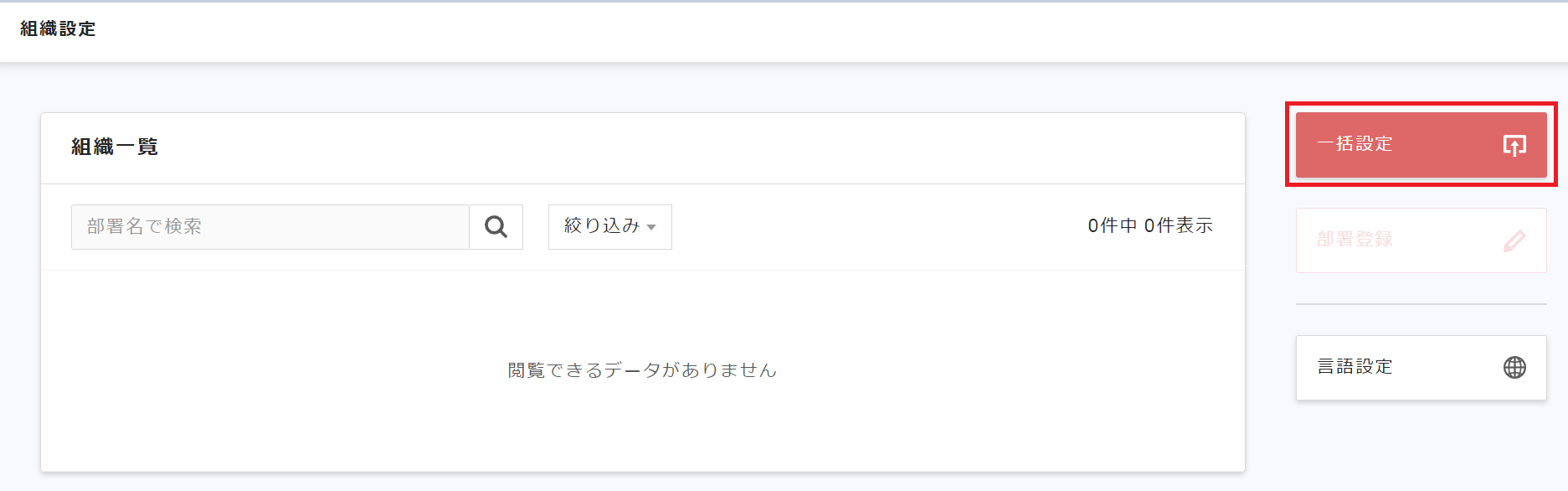This screenshot has width=1568, height=491.
Task: Click the 閲覧できるデータがありません empty message
Action: [x=642, y=370]
